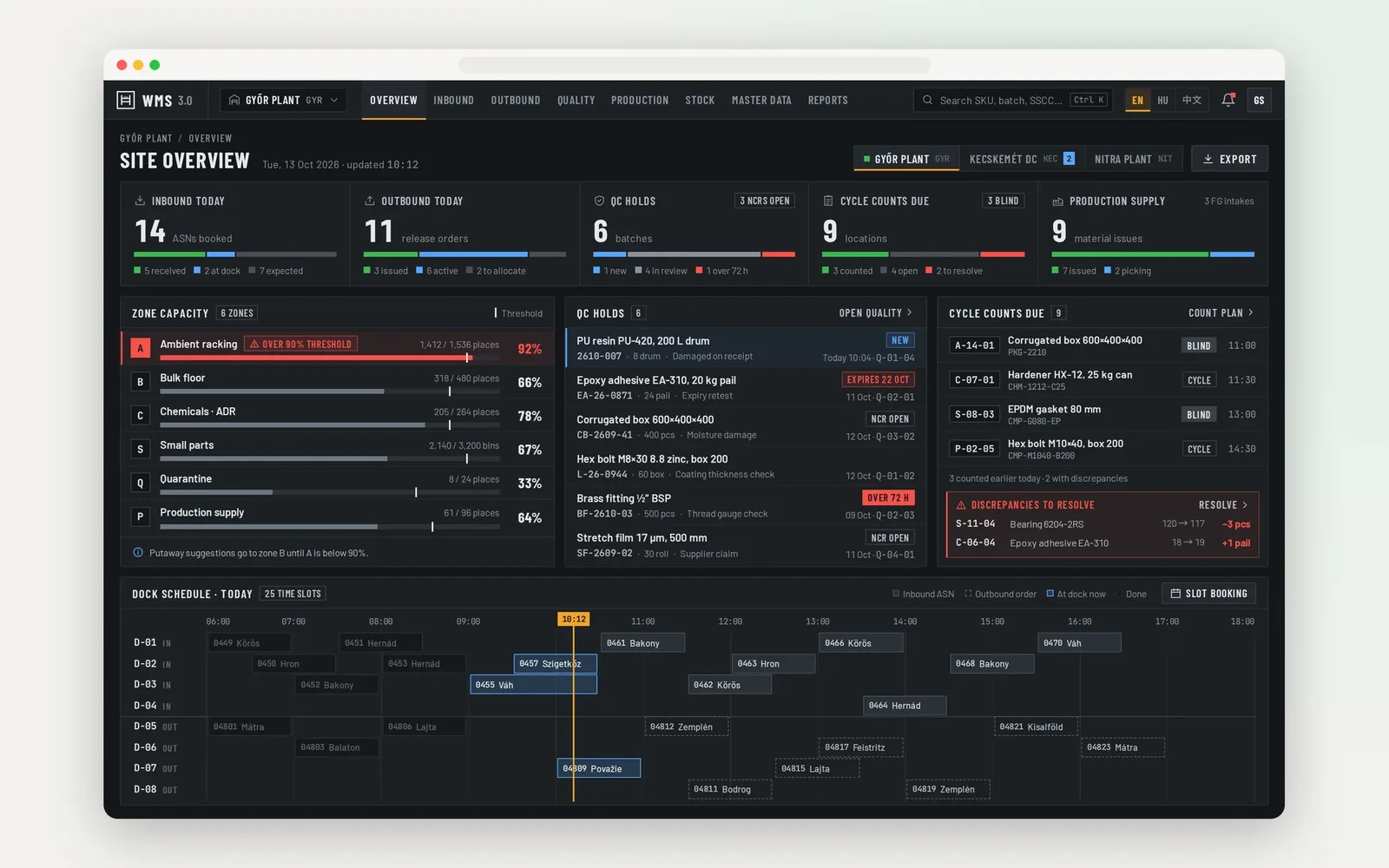Image resolution: width=1389 pixels, height=868 pixels.
Task: Click the zone P badge for Production supply
Action: 140,516
